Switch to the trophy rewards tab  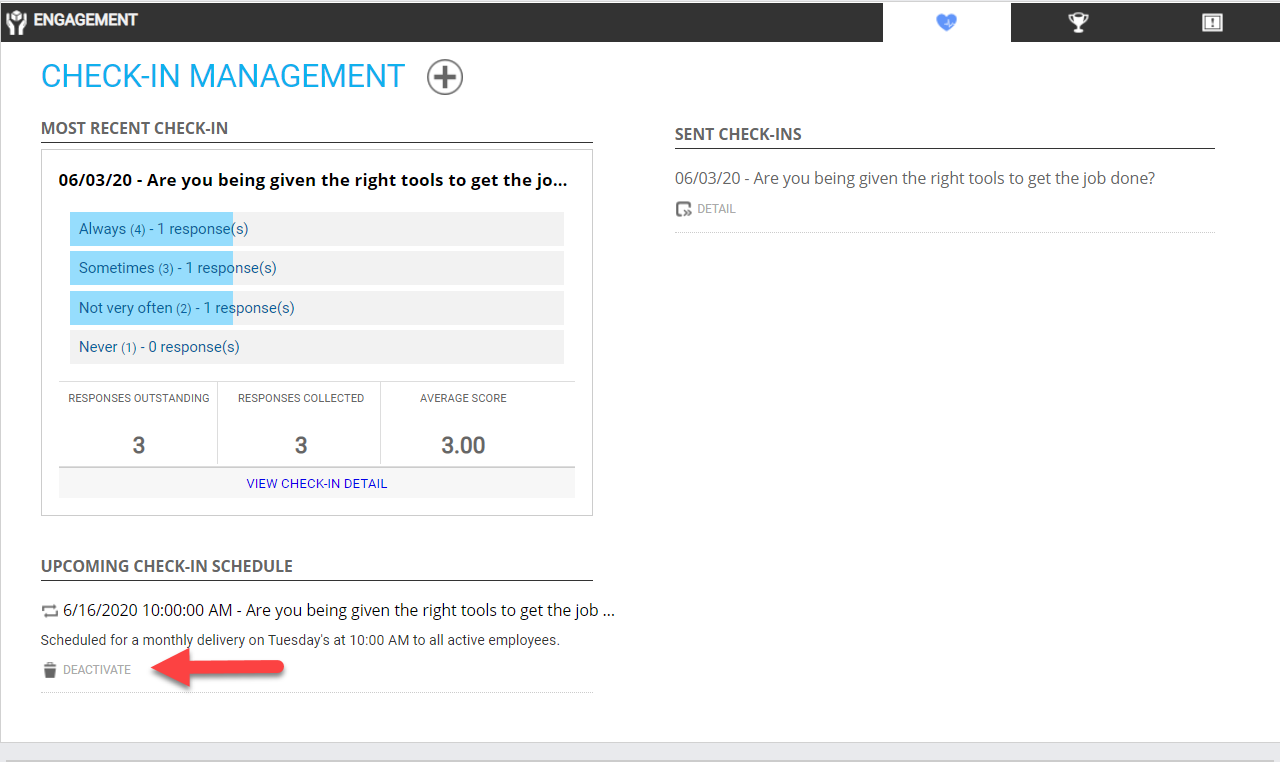tap(1078, 21)
